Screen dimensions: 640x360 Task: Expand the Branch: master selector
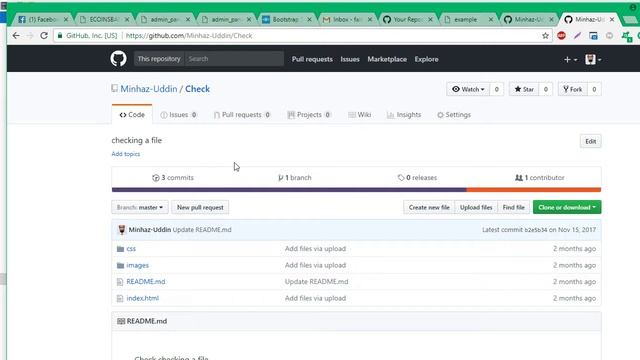click(140, 207)
